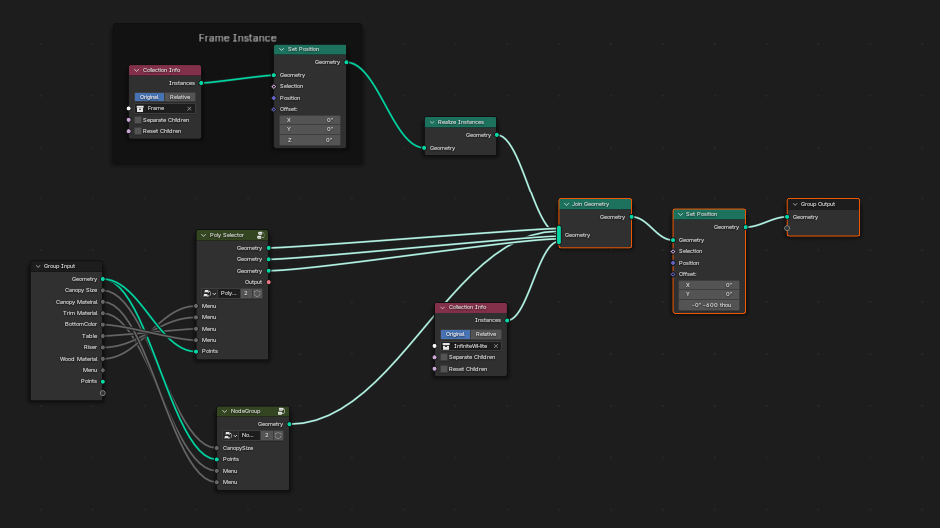Click the Poly... node group name field
The image size is (940, 528).
[x=229, y=293]
